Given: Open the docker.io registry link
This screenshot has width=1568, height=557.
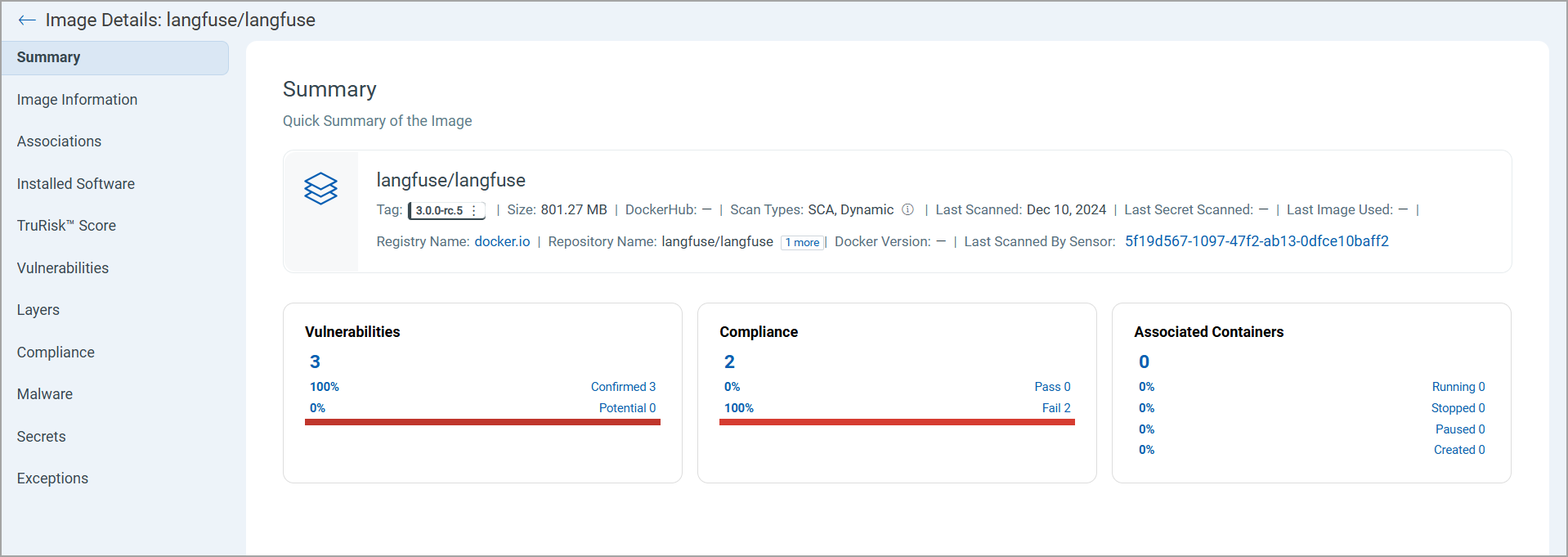Looking at the screenshot, I should pos(502,242).
